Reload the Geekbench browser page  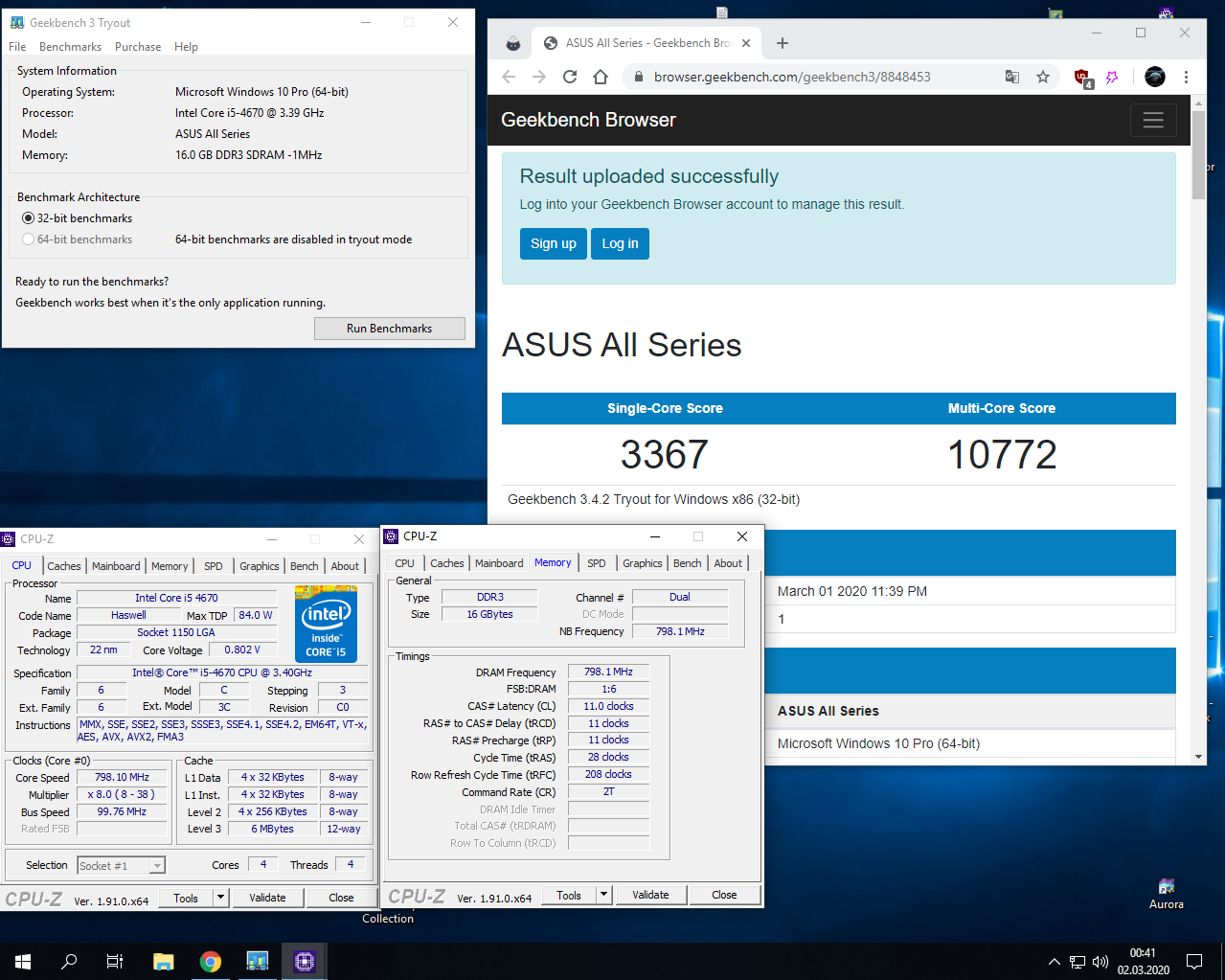click(x=570, y=77)
